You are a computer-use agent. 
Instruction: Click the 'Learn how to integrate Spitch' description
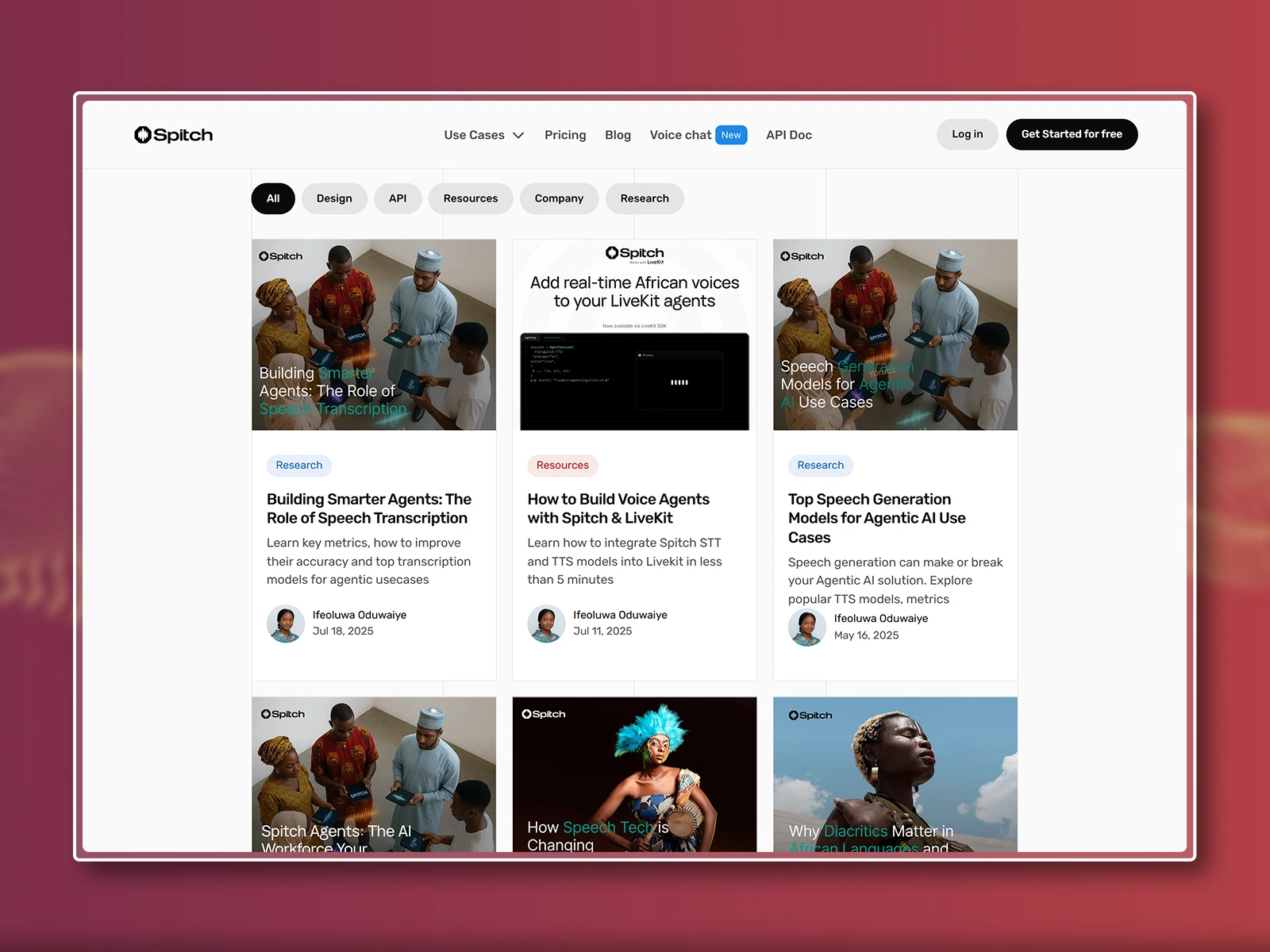coord(625,562)
